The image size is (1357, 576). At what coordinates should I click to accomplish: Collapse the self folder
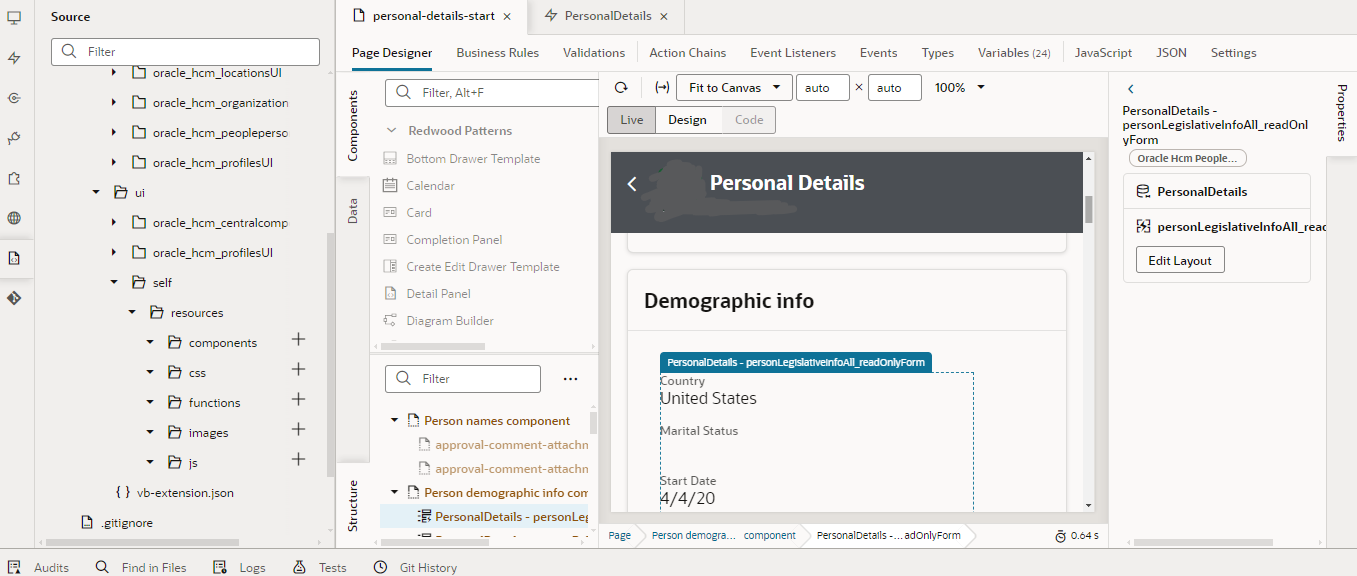tap(114, 282)
